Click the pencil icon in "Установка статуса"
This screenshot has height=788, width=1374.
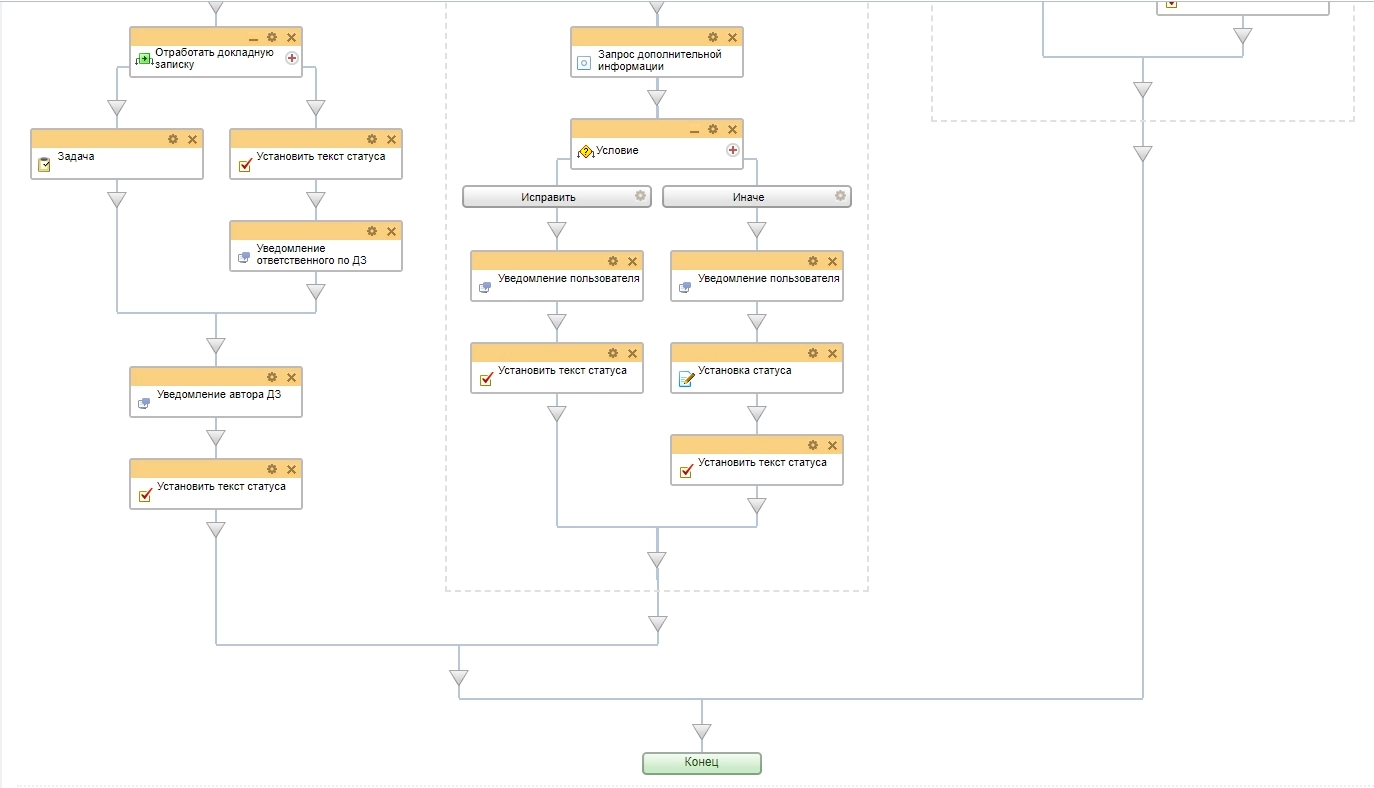(686, 379)
